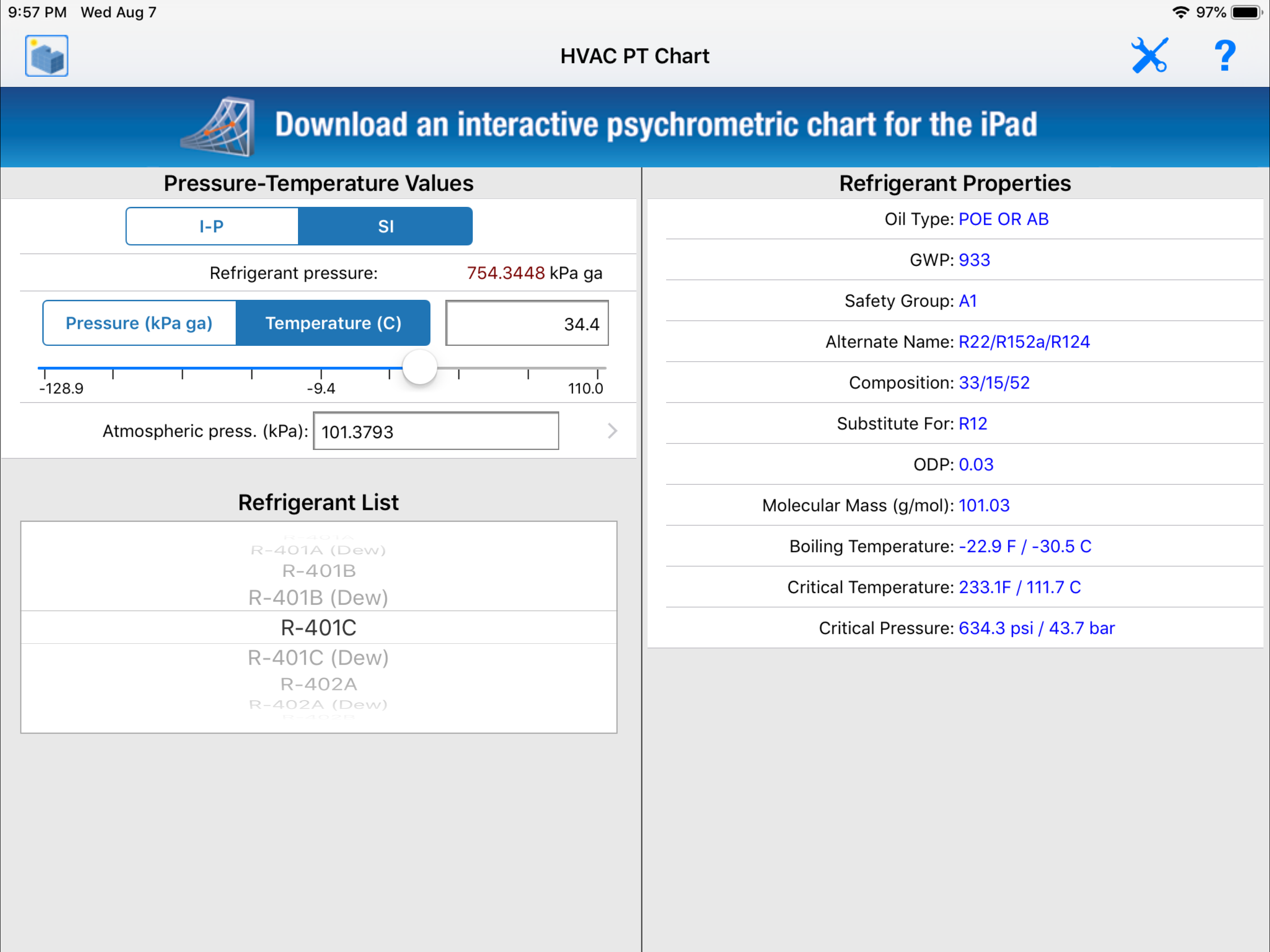Pick R-402A in the refrigerant list

[318, 684]
